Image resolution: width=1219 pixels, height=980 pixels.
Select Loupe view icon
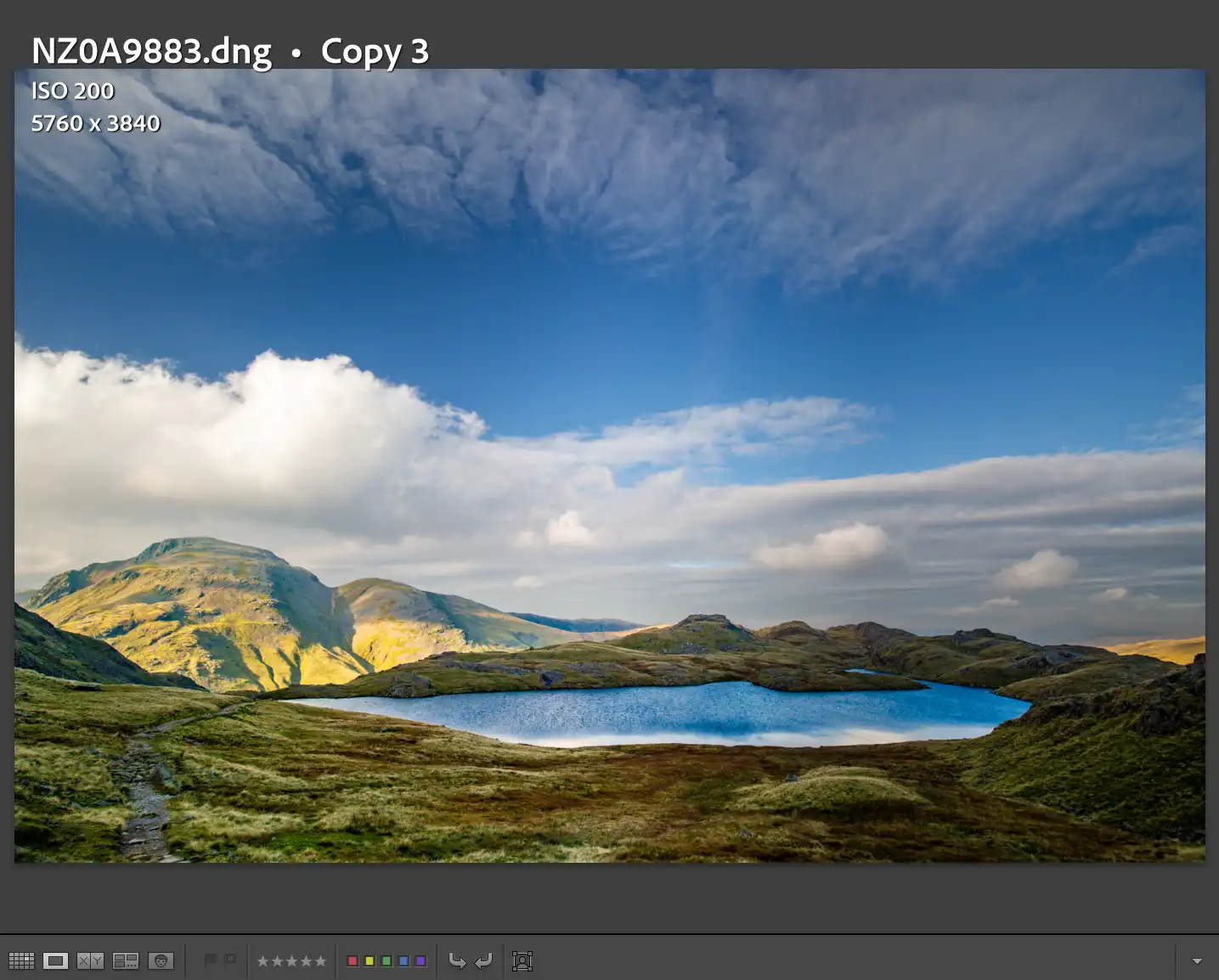[x=56, y=960]
